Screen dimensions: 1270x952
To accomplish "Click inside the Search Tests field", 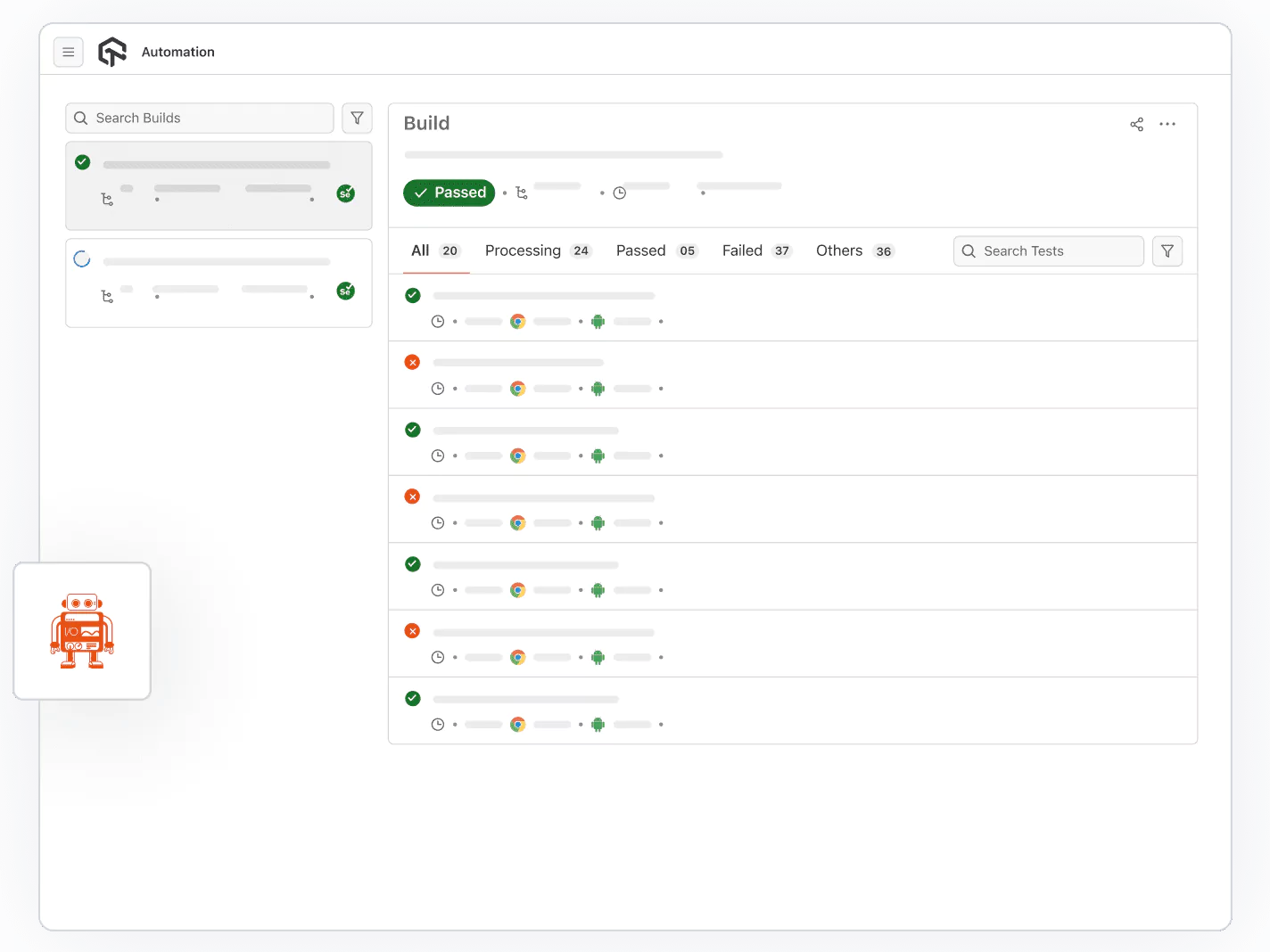I will (1048, 250).
